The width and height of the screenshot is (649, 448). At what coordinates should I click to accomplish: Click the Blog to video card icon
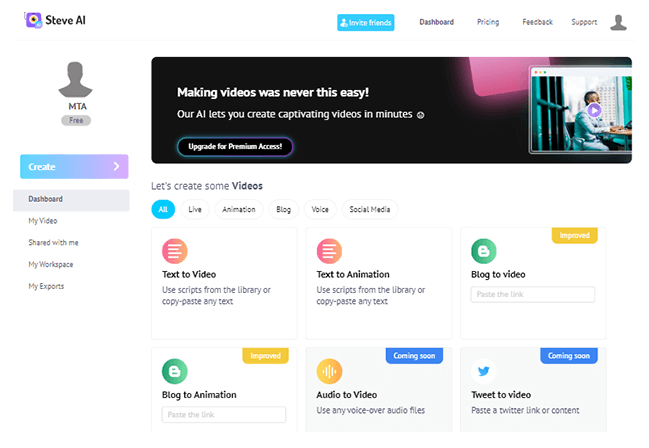point(484,251)
